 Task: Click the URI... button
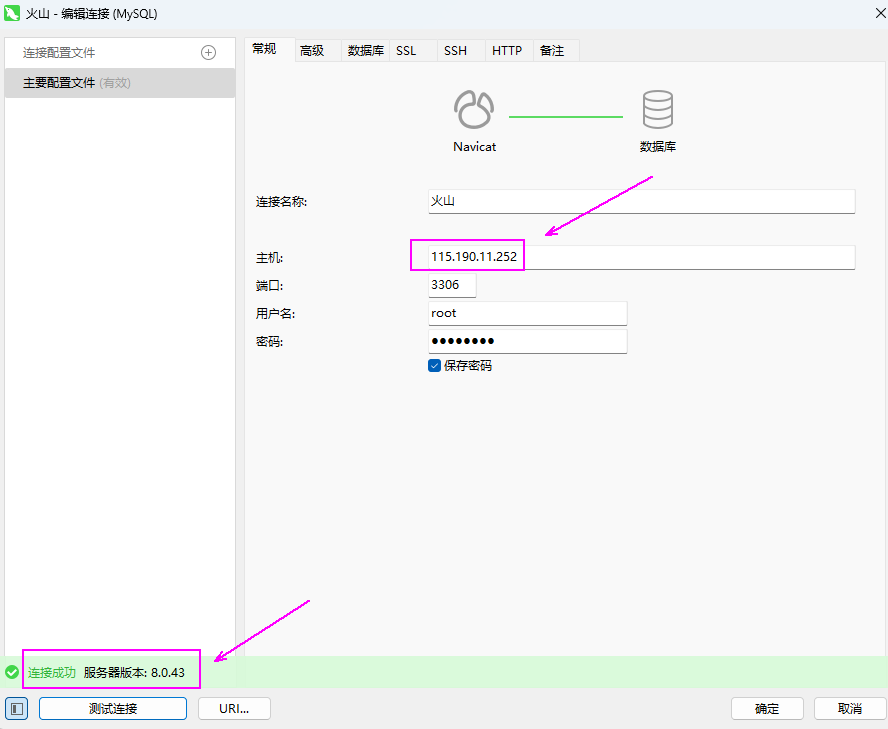(x=234, y=709)
